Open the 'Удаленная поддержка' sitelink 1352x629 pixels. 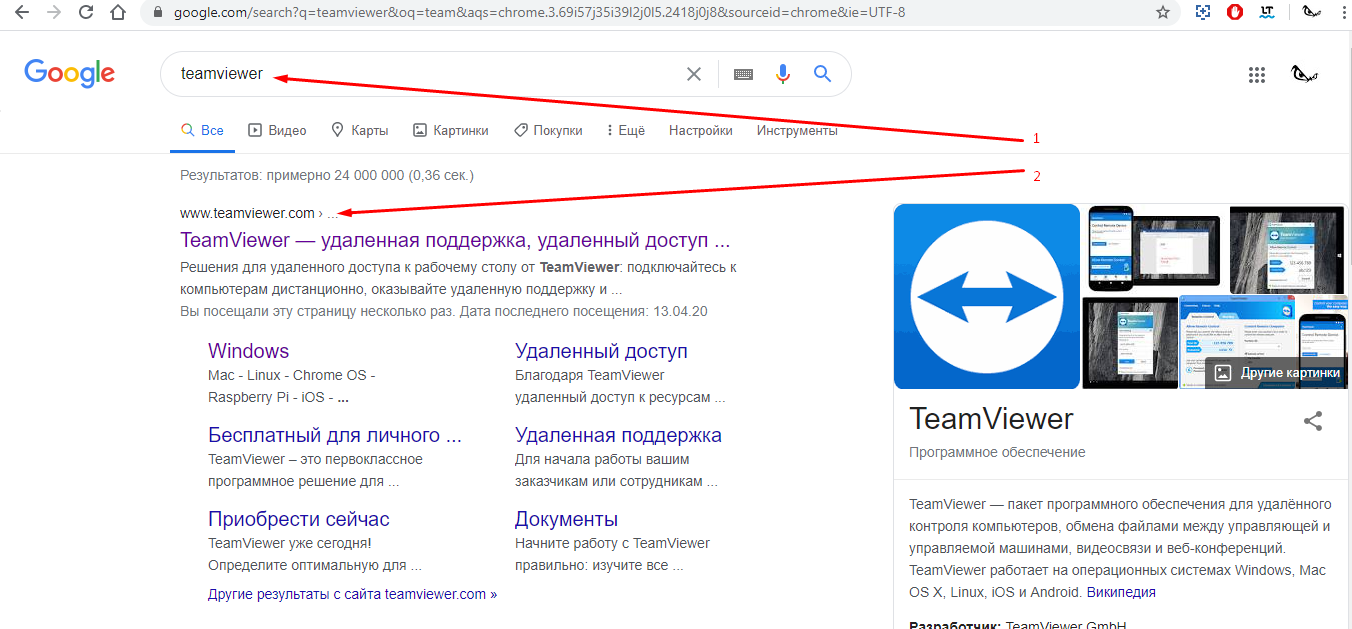click(618, 435)
